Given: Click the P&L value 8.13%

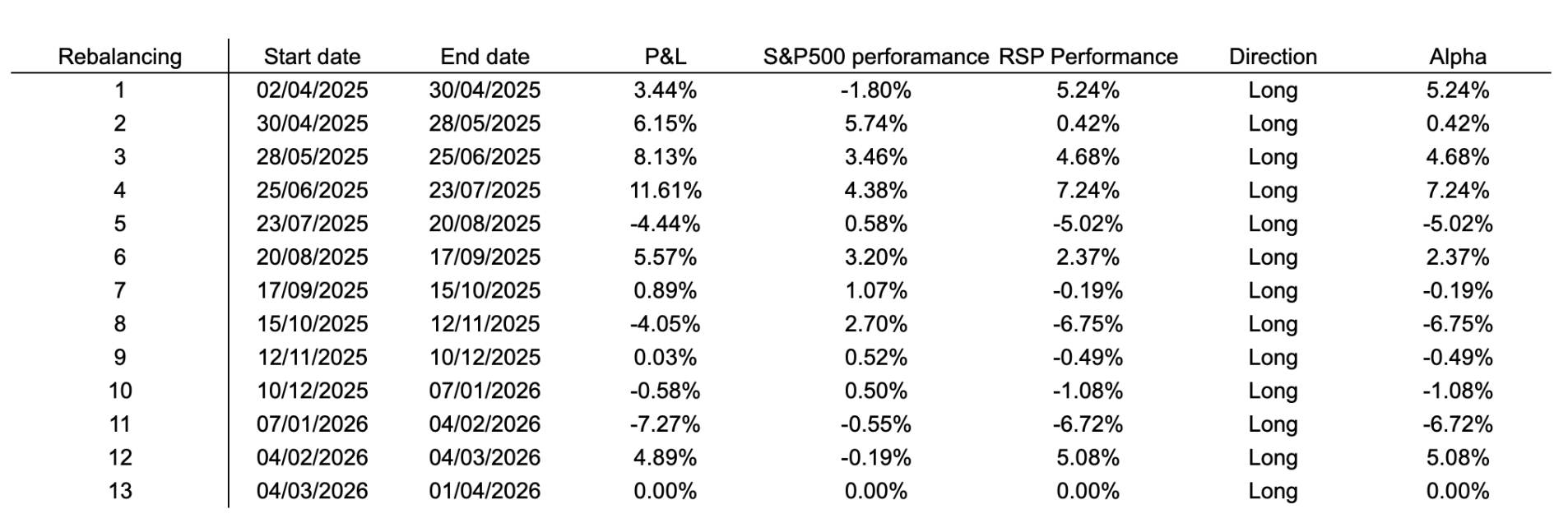Looking at the screenshot, I should point(665,157).
